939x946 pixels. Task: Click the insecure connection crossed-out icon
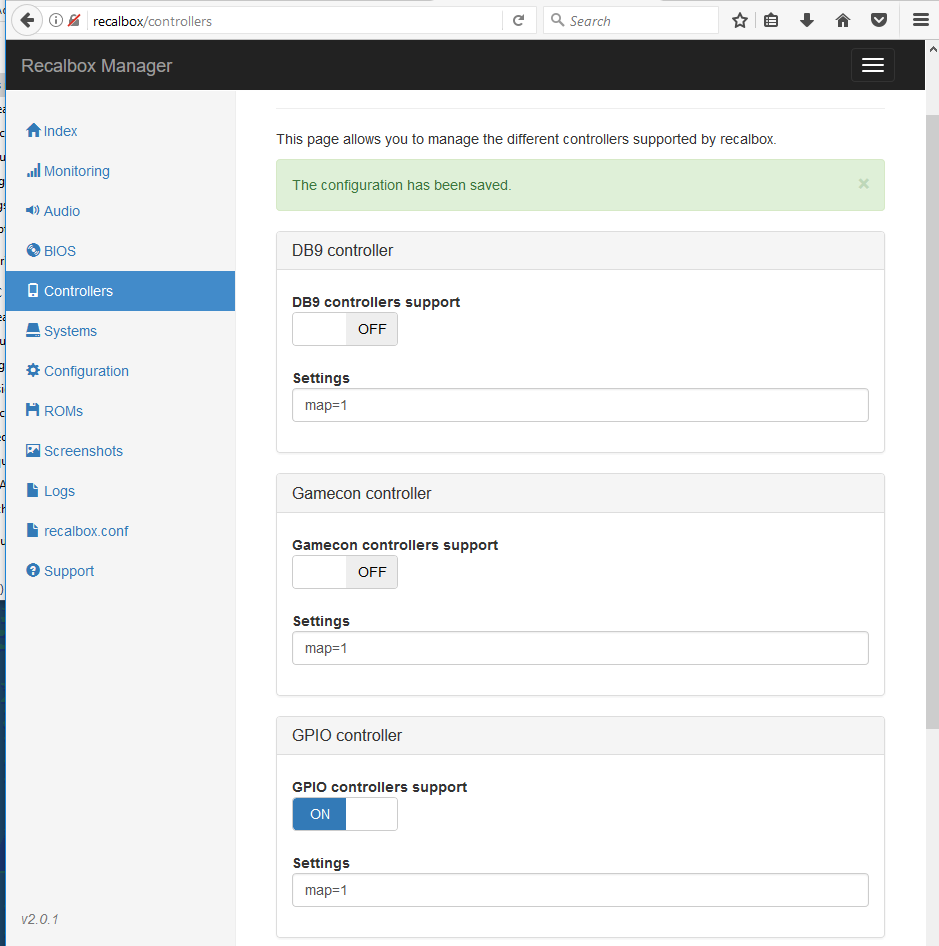click(74, 21)
